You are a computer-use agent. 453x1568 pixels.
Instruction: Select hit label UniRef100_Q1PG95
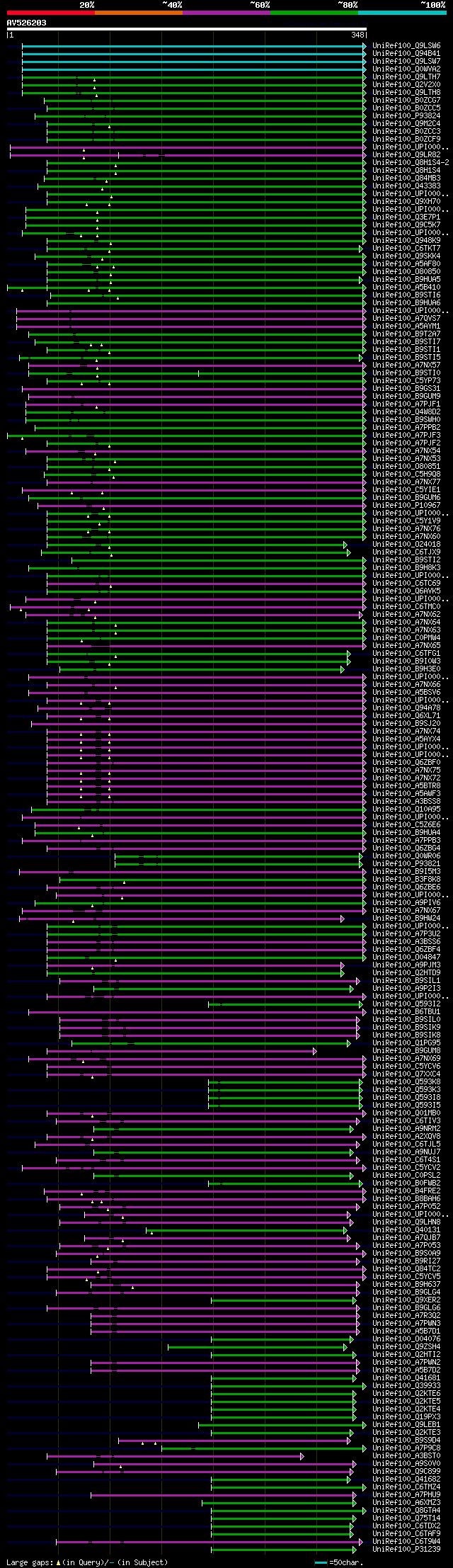[x=406, y=1043]
